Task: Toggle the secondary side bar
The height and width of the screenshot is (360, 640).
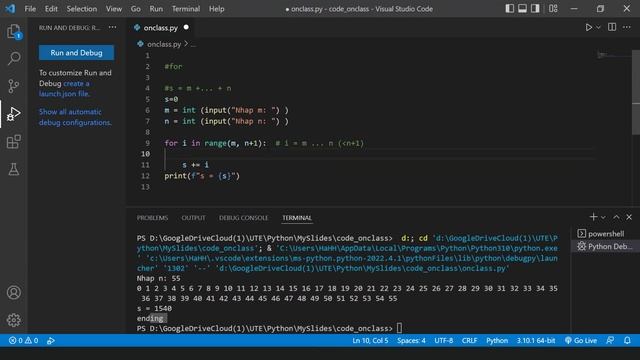Action: coord(535,9)
